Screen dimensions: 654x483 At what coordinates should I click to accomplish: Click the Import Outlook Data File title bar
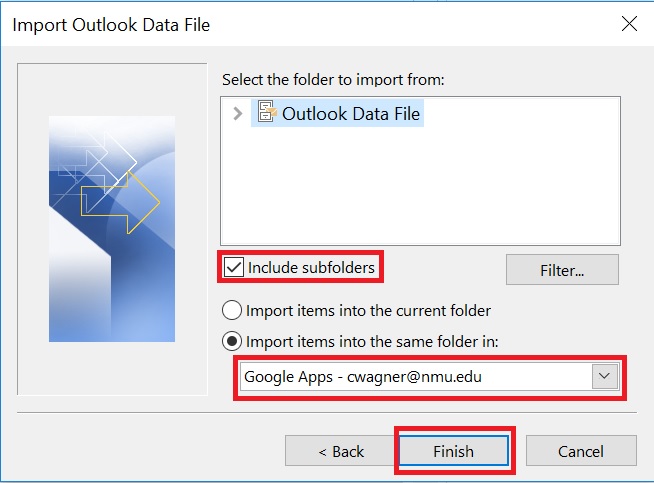tap(300, 23)
